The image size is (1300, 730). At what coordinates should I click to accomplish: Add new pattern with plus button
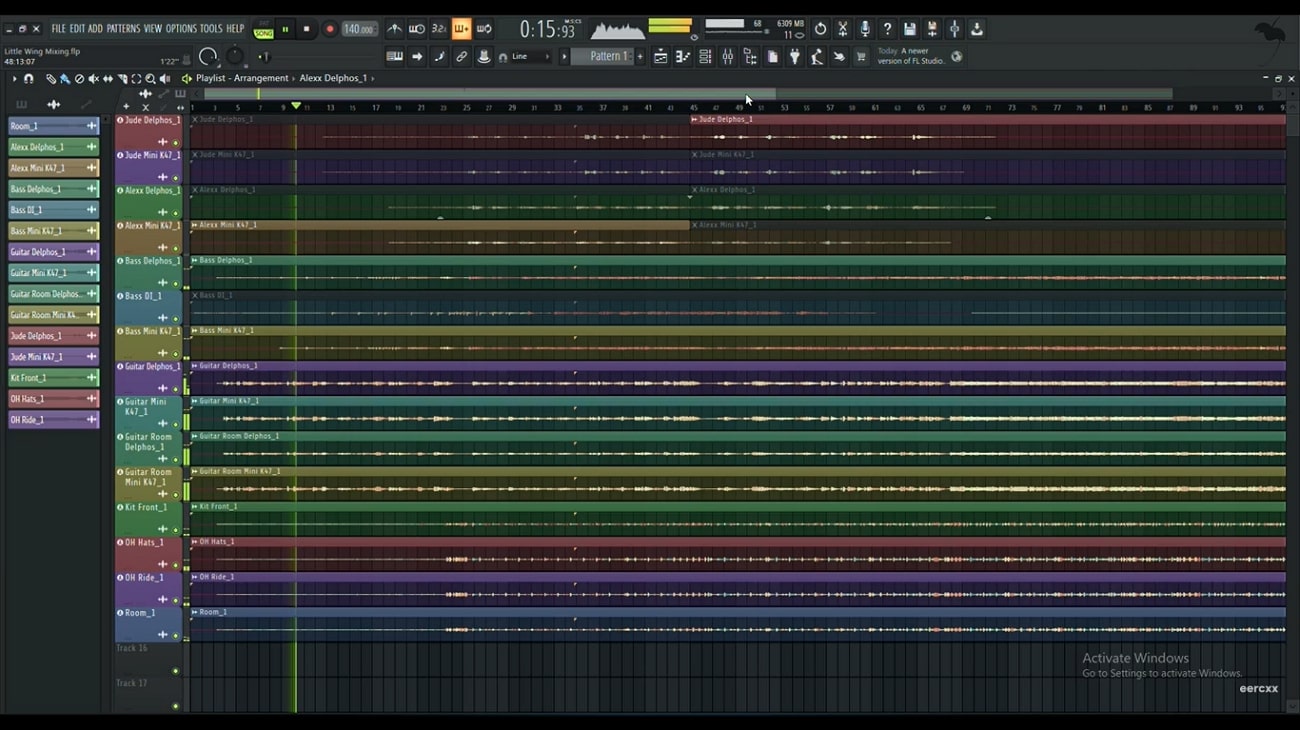640,57
